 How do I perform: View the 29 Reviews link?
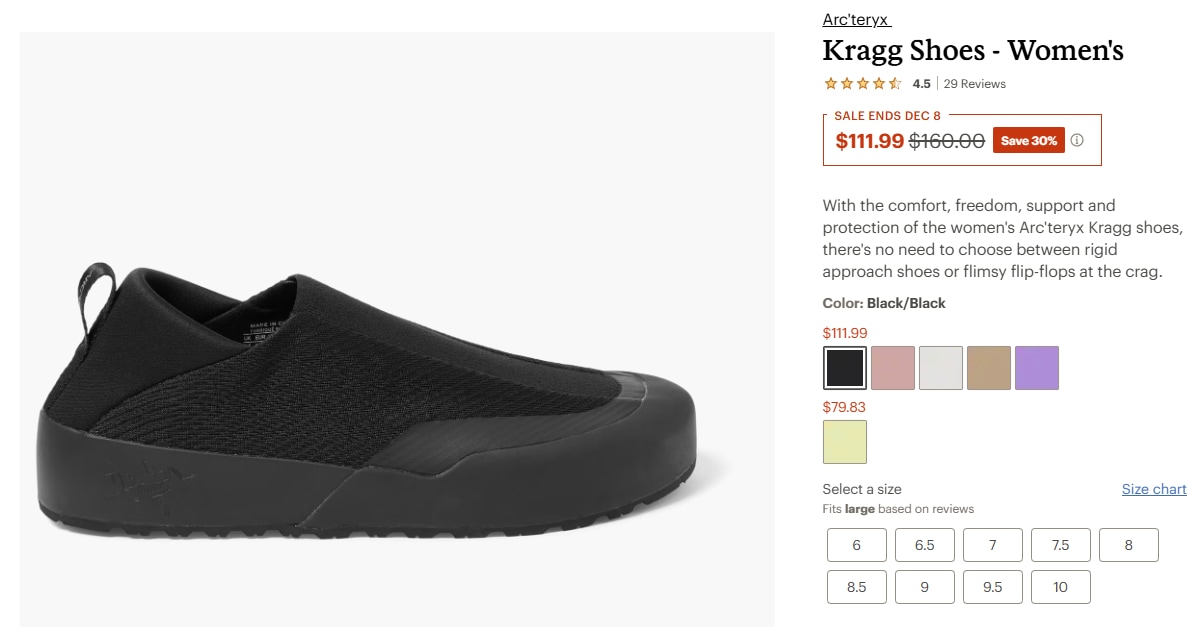975,84
